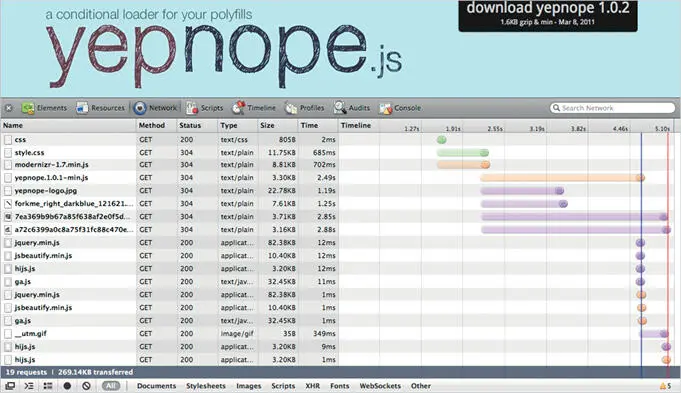Open the Console panel icon
The width and height of the screenshot is (681, 393).
pyautogui.click(x=385, y=108)
